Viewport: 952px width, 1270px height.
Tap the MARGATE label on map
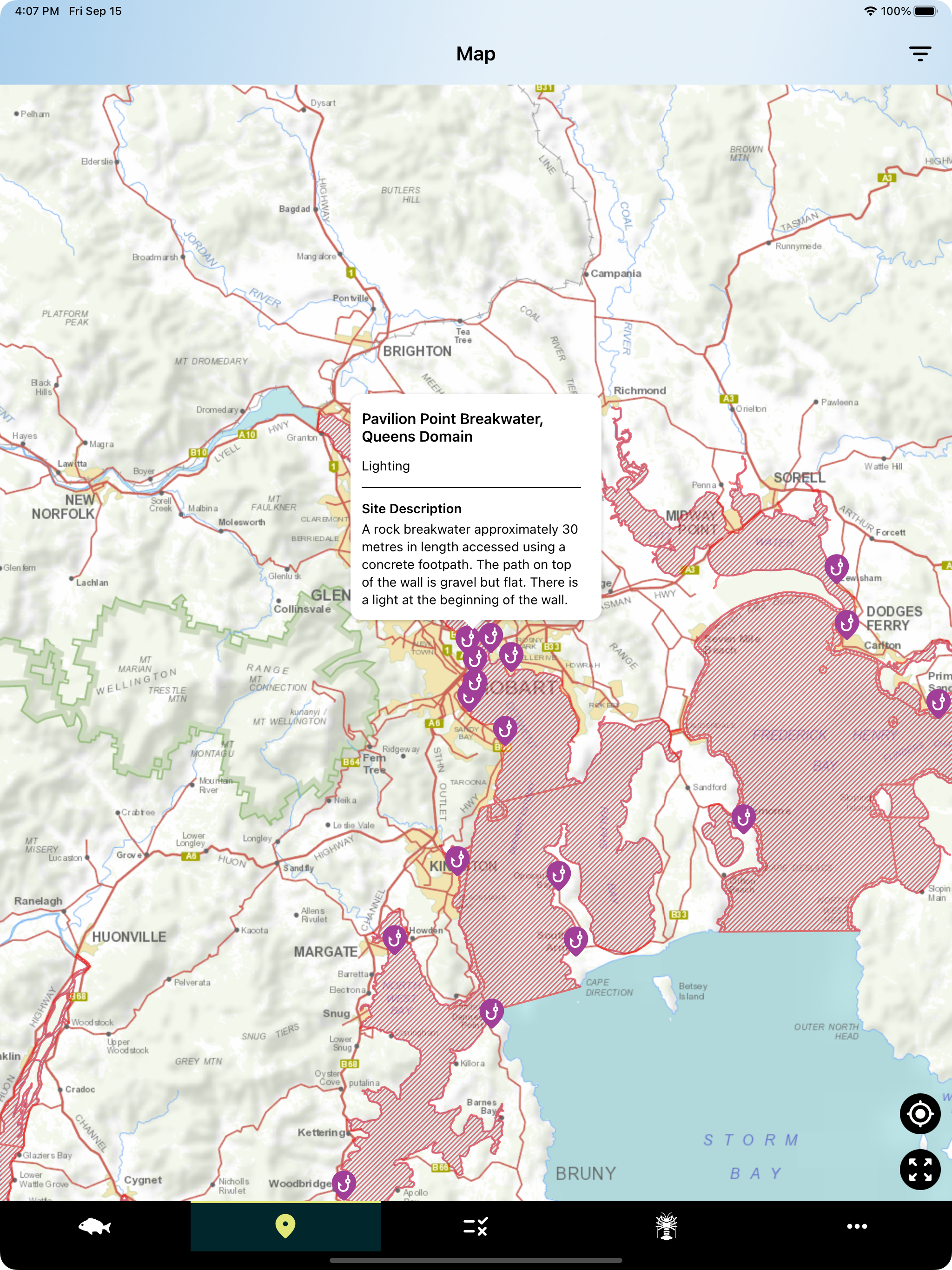coord(326,952)
